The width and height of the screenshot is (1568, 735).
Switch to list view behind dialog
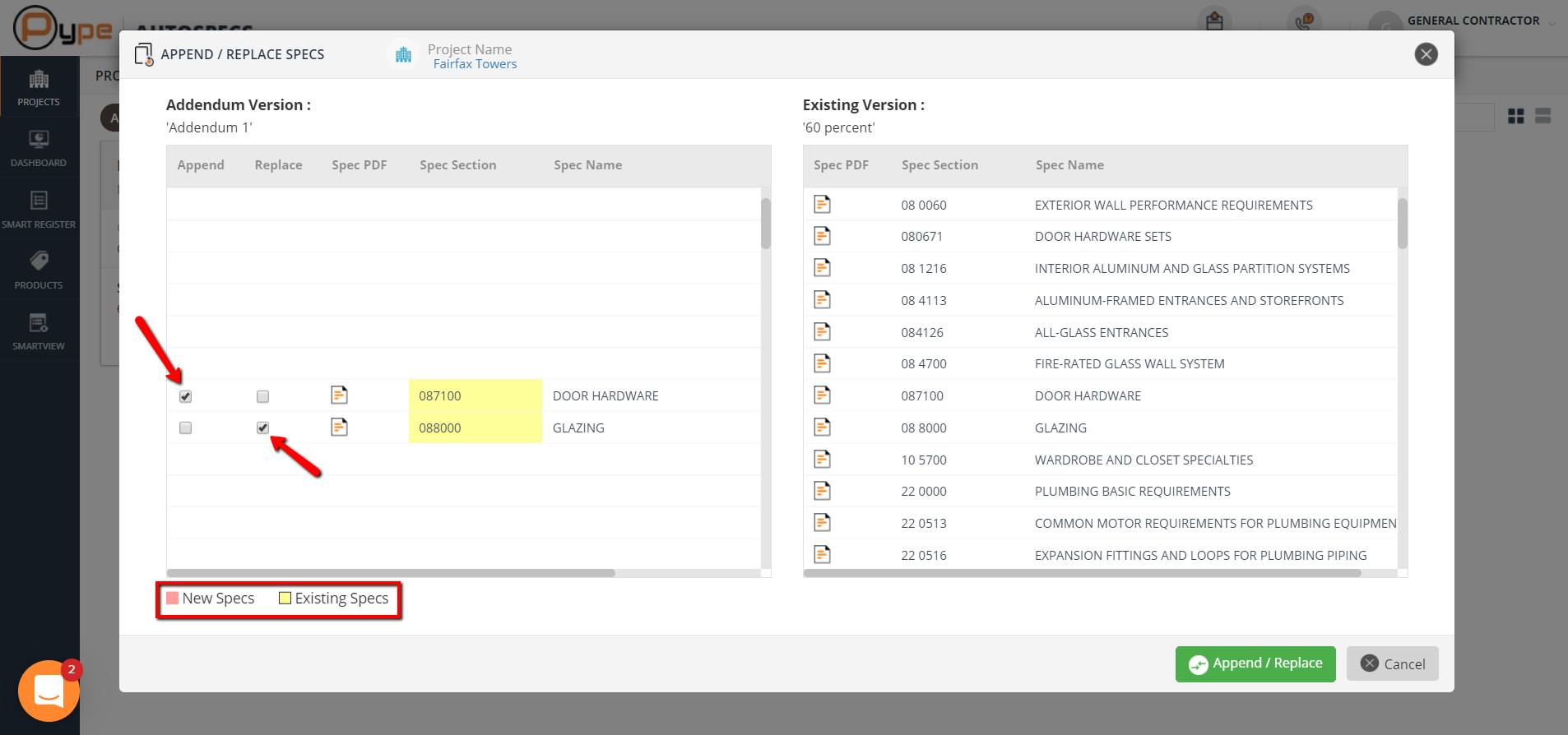tap(1543, 117)
